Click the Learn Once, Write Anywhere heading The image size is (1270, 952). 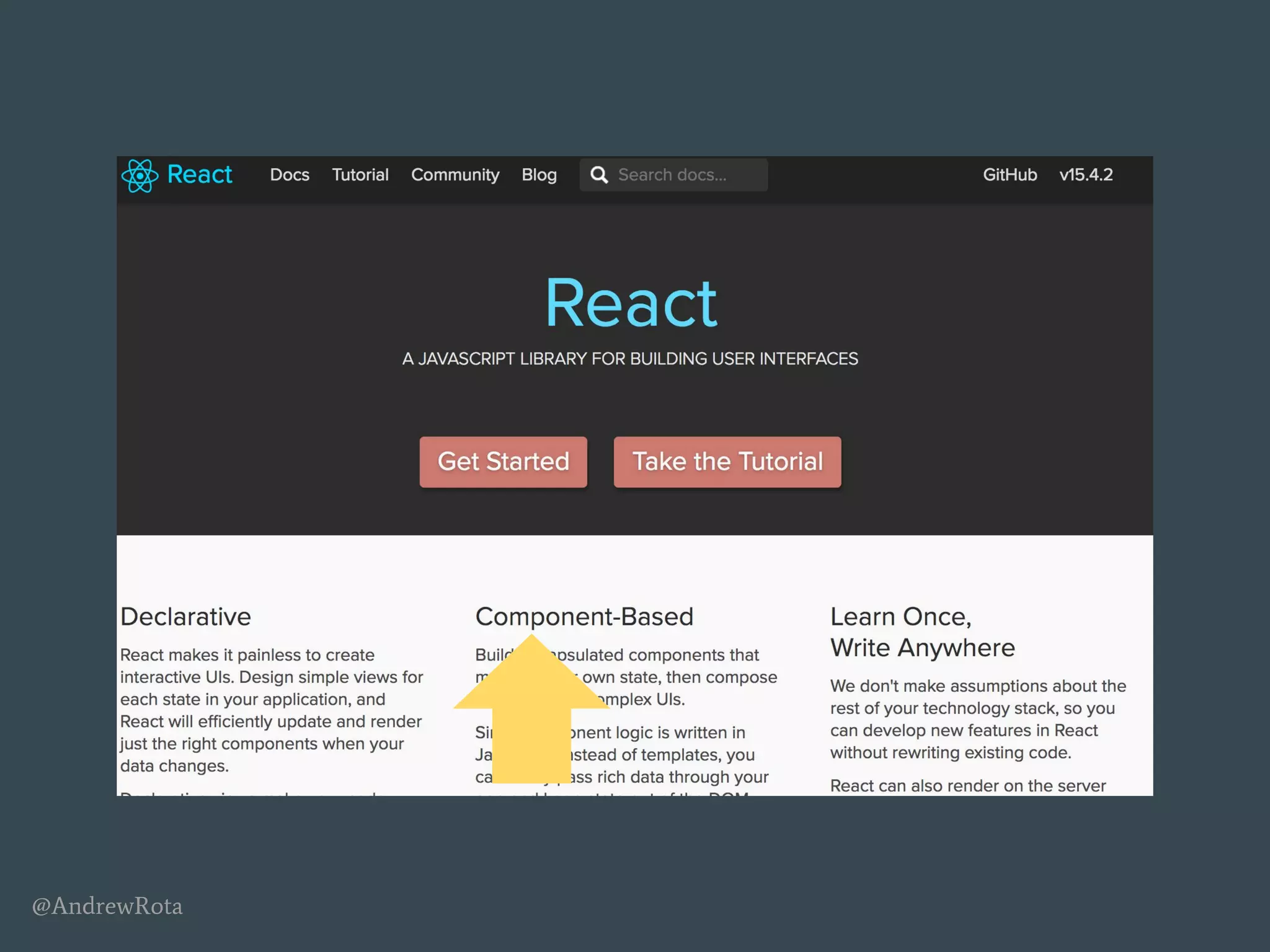[x=923, y=632]
